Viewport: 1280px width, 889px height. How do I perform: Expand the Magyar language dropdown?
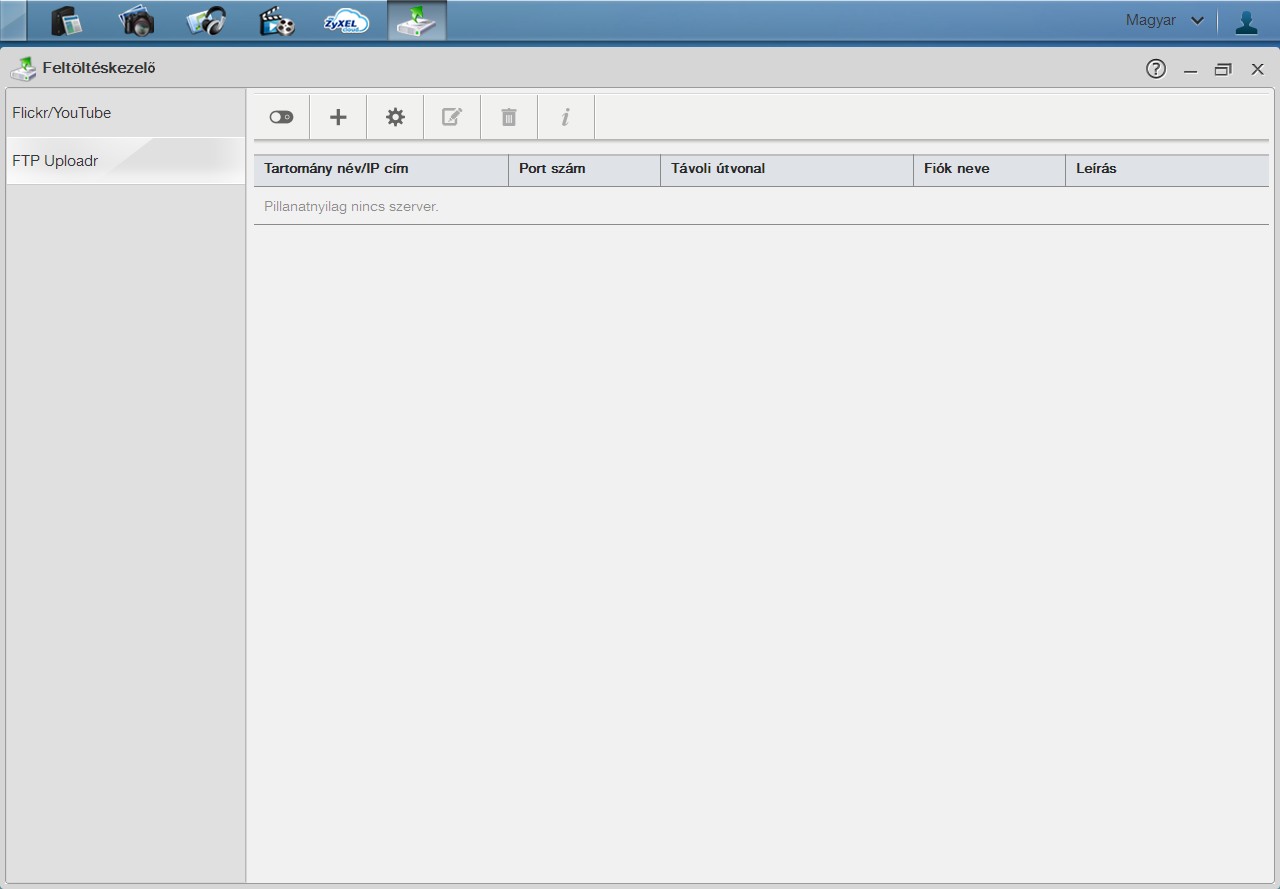1165,20
